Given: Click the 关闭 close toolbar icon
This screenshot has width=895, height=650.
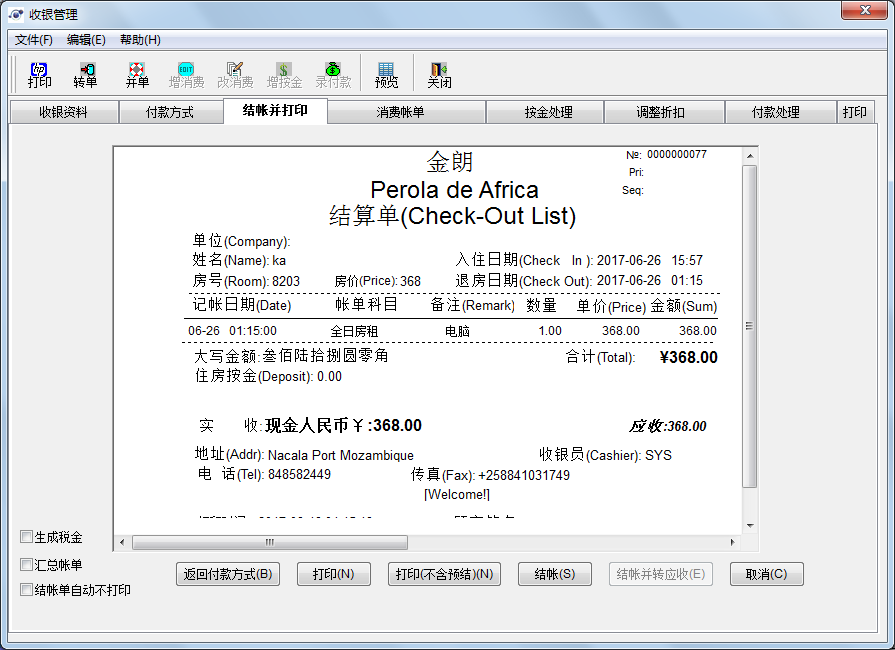Looking at the screenshot, I should (x=439, y=74).
